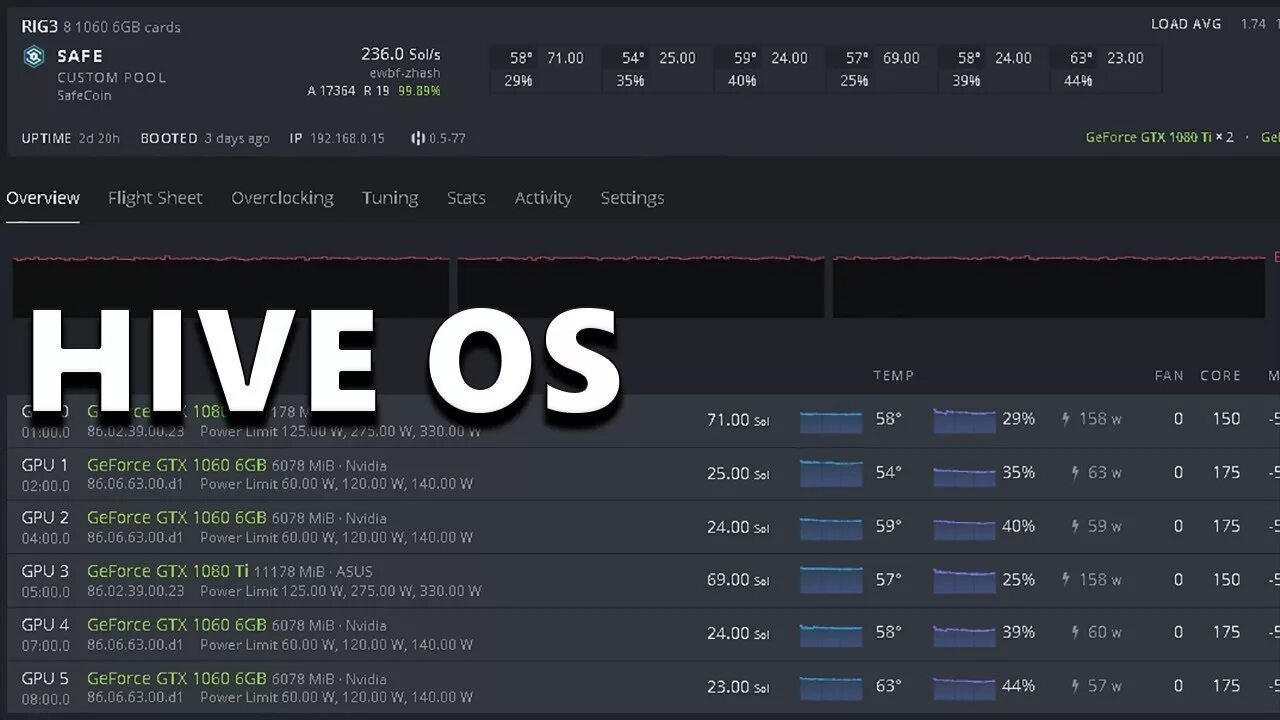Click the SAFE coin hexagon icon

[x=34, y=56]
